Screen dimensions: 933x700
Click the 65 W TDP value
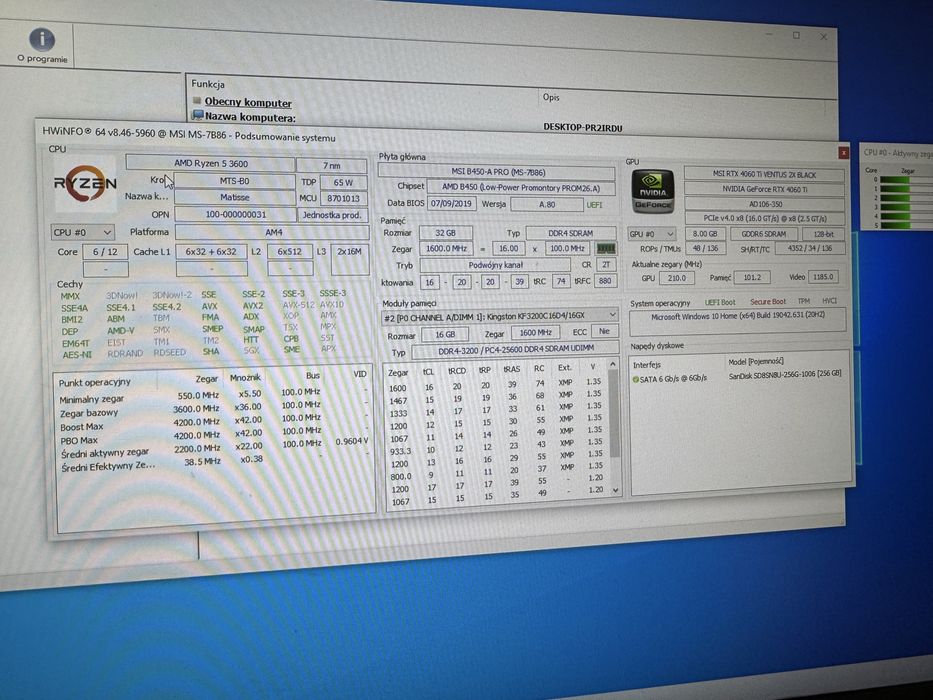click(343, 182)
